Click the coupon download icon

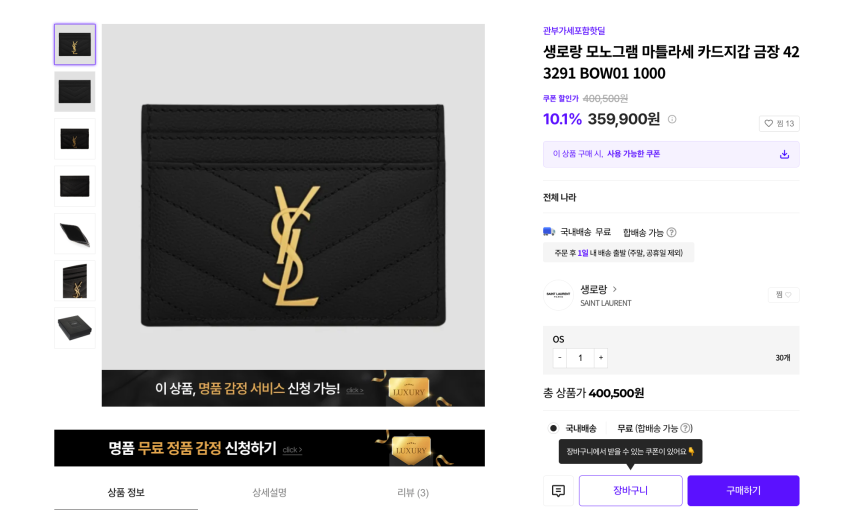point(784,154)
